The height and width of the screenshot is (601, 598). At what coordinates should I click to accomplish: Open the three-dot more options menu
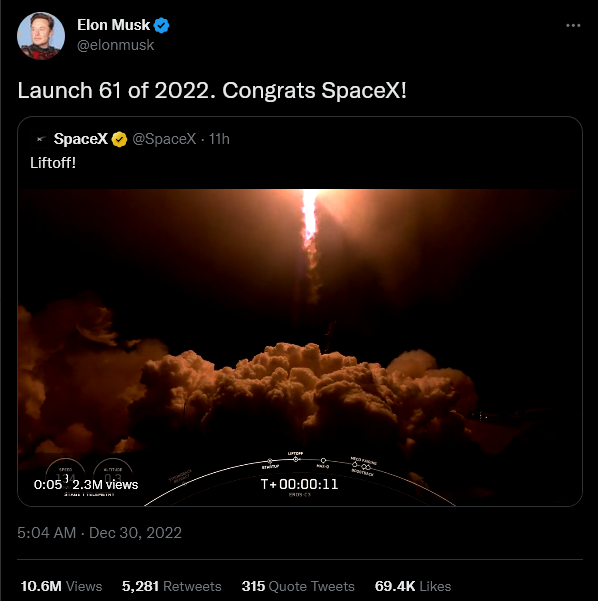(573, 25)
